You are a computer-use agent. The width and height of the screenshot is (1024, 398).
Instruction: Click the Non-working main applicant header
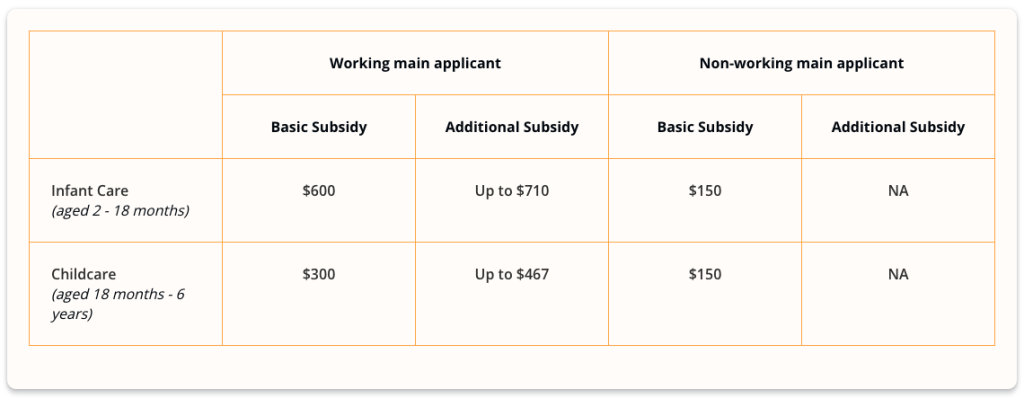tap(801, 63)
